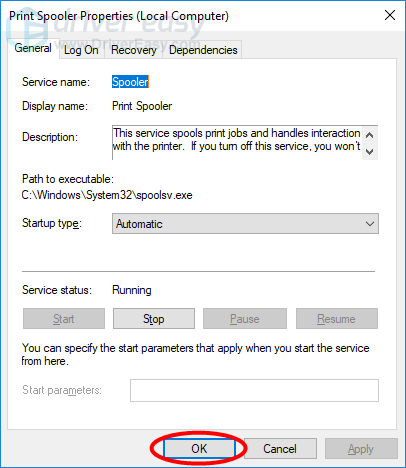
Task: Click inside the Description text box
Action: click(x=237, y=143)
